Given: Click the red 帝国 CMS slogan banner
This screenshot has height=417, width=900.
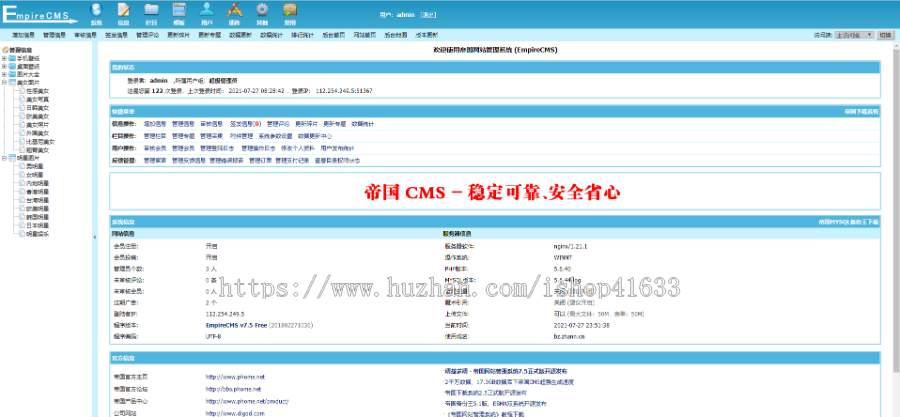Looking at the screenshot, I should (x=492, y=193).
